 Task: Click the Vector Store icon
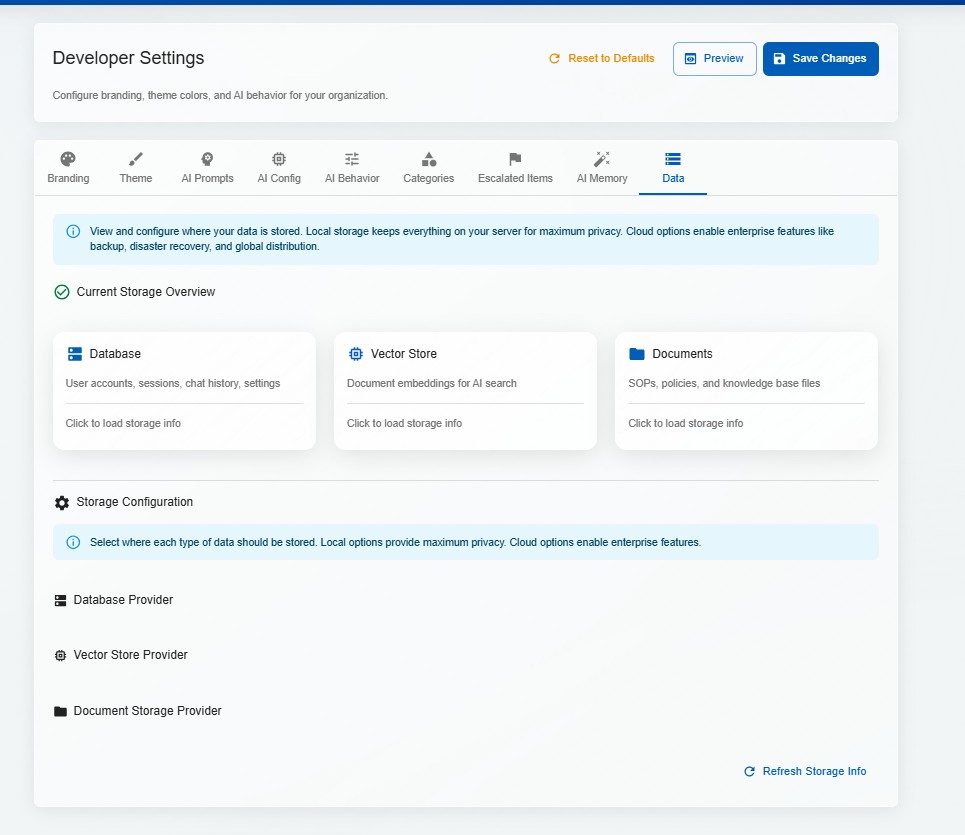click(356, 353)
